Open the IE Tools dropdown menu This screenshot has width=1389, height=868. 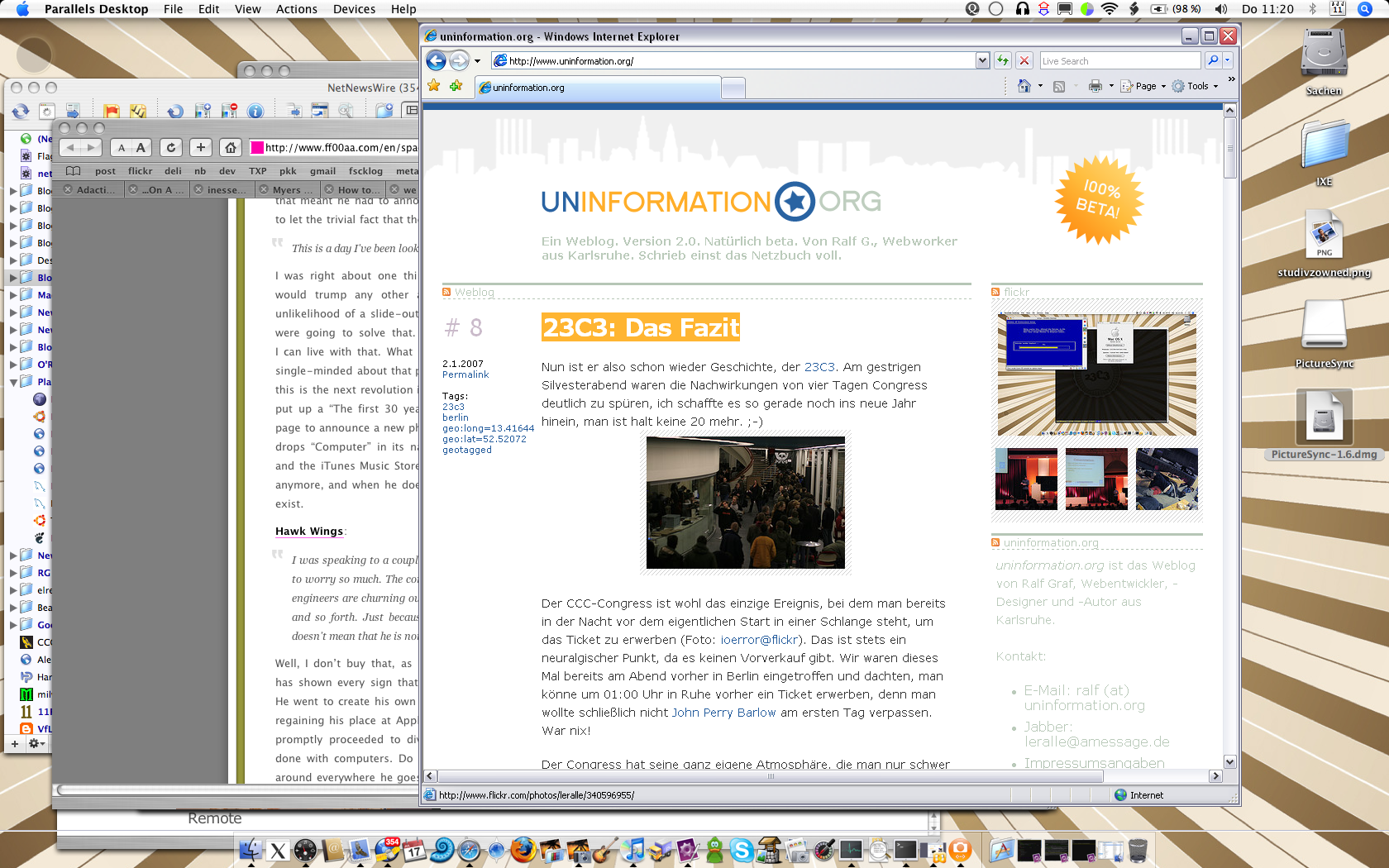point(1195,86)
